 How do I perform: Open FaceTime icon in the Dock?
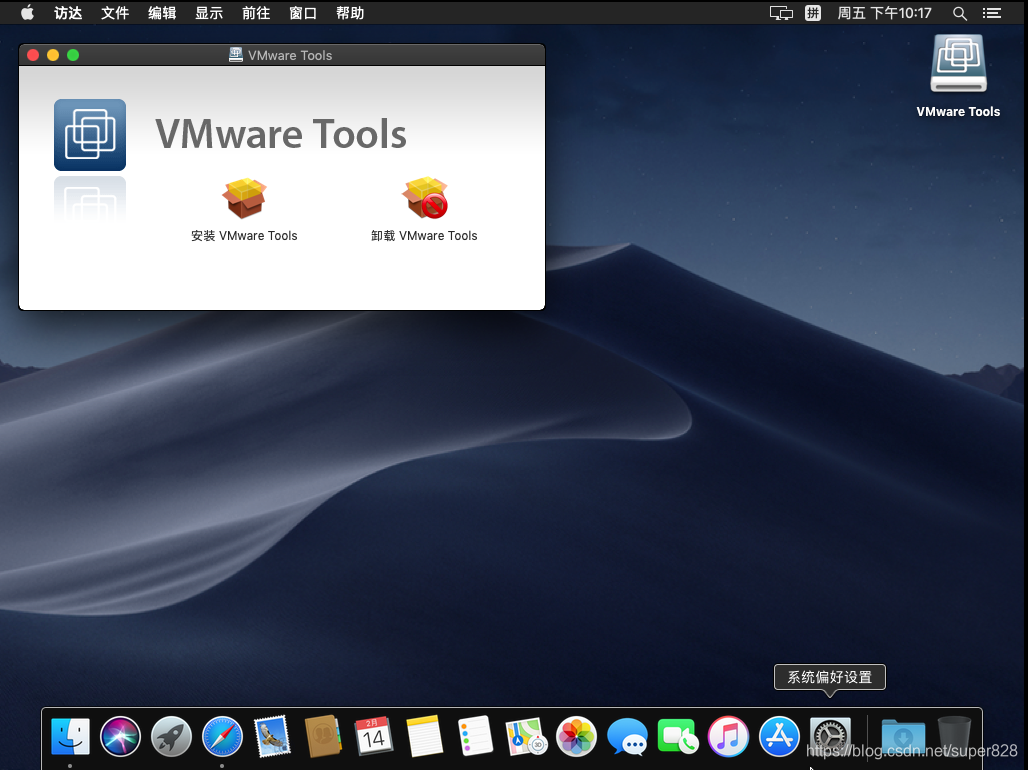coord(677,736)
